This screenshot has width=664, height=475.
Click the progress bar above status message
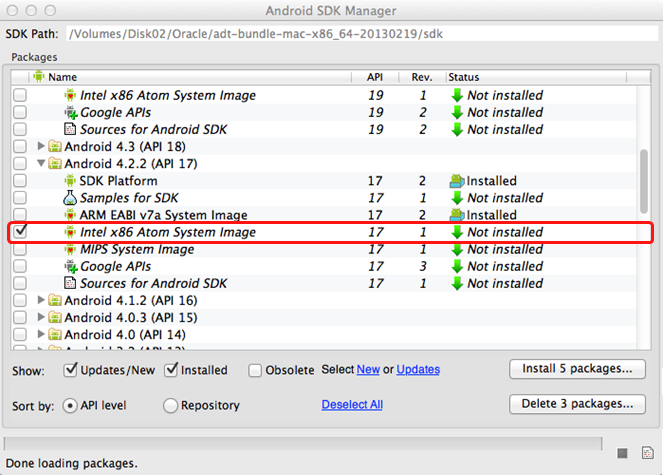point(303,444)
